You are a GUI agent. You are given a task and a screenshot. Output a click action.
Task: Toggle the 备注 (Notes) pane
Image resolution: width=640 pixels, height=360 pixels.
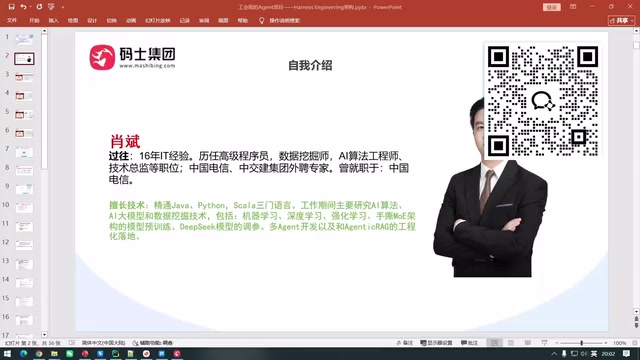coord(405,343)
